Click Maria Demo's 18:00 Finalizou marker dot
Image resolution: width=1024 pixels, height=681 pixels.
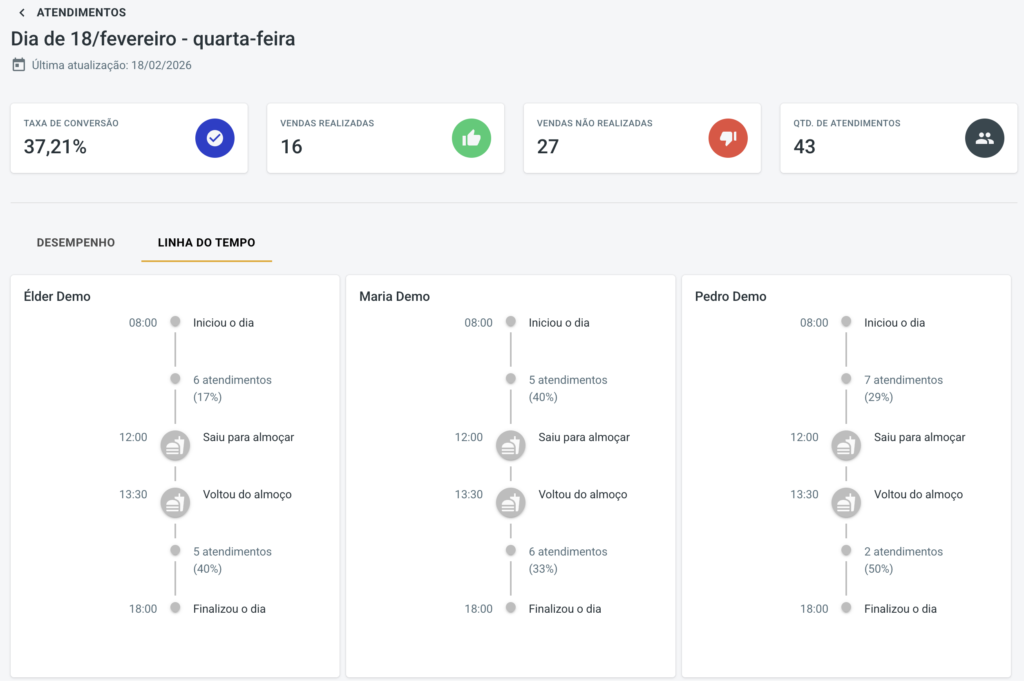pos(511,607)
